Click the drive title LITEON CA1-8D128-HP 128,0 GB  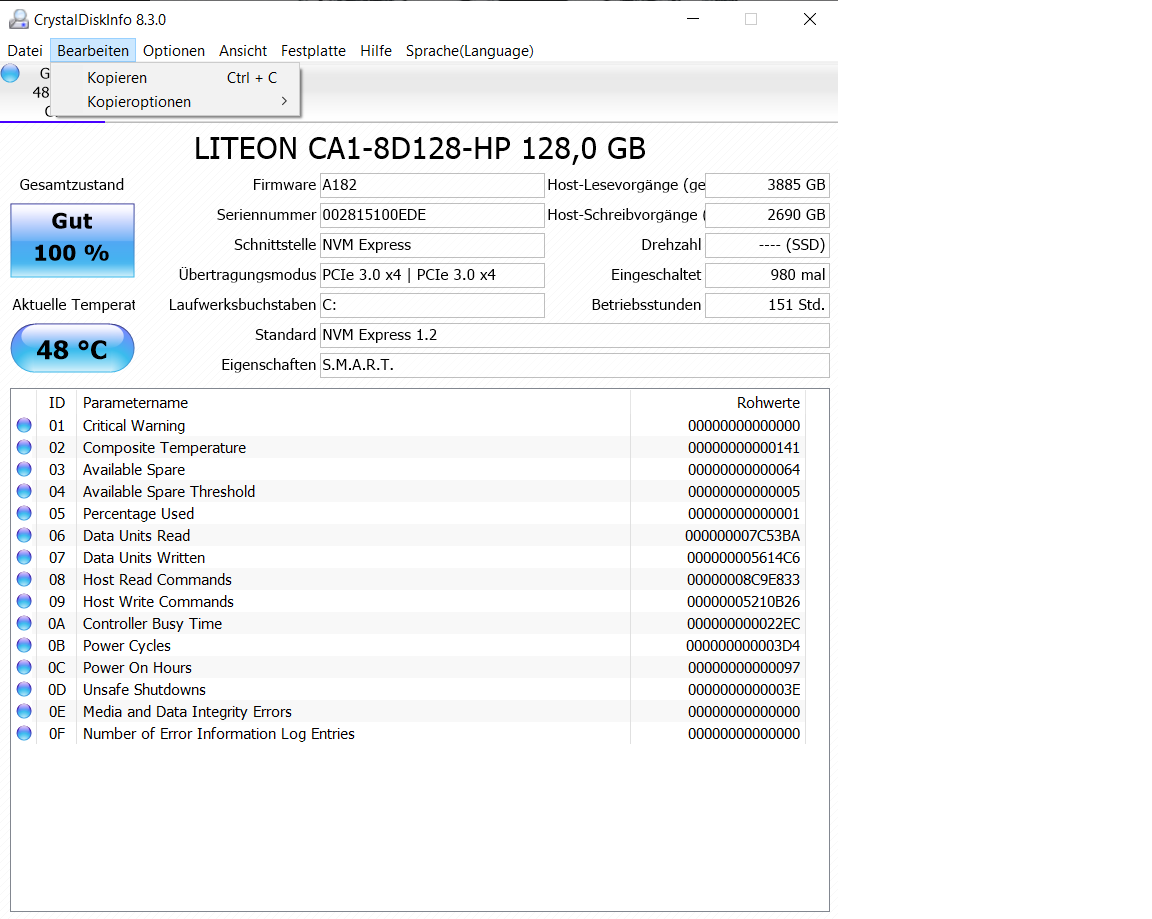point(420,148)
